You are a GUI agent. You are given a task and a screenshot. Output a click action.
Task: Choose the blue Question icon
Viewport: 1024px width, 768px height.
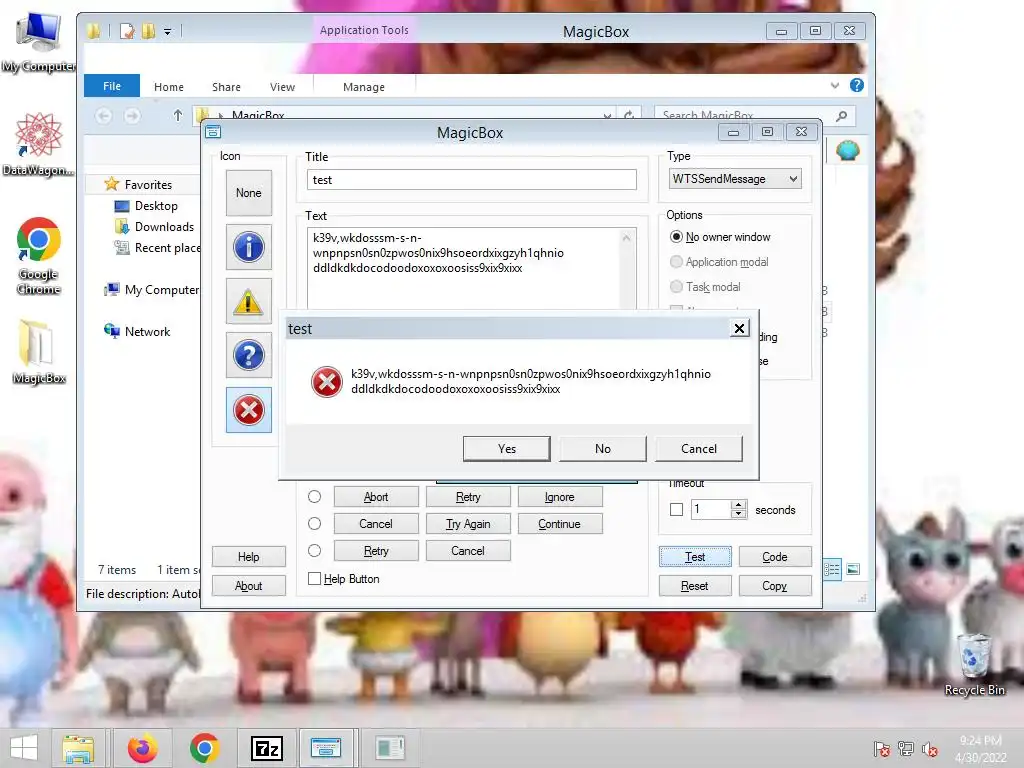point(249,355)
